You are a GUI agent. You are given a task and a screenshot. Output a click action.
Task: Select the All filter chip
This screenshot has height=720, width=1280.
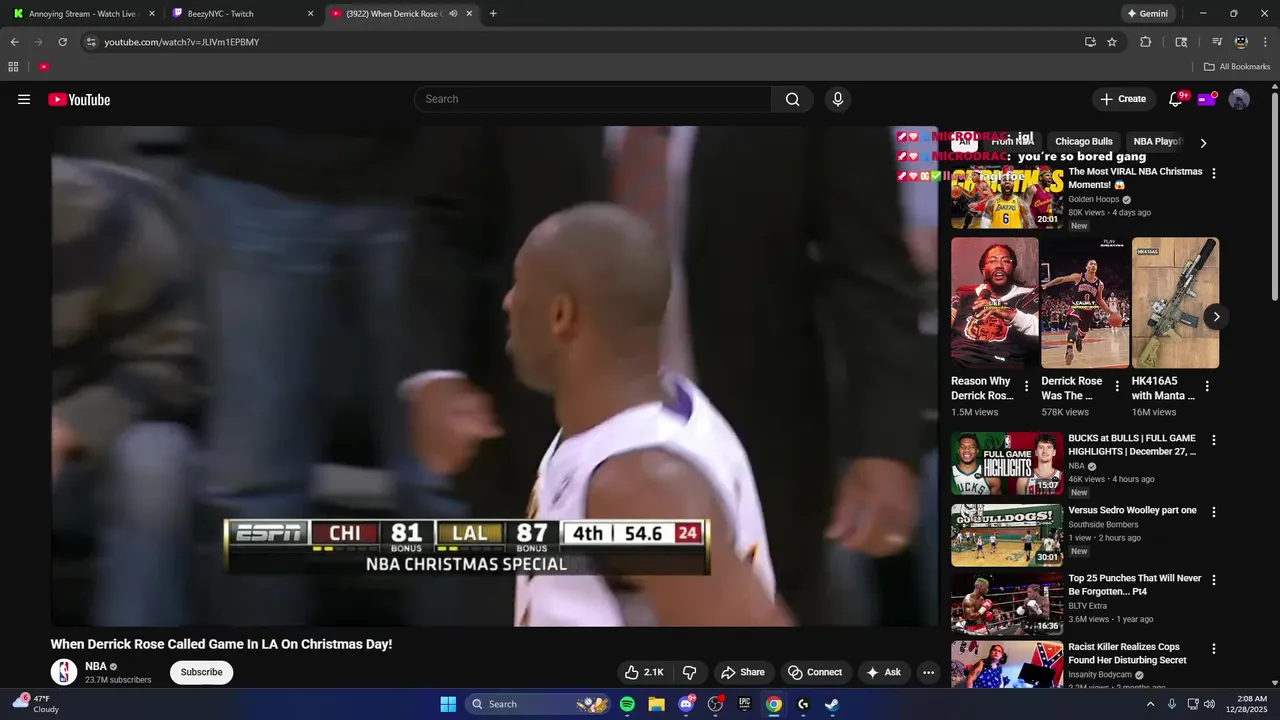964,142
